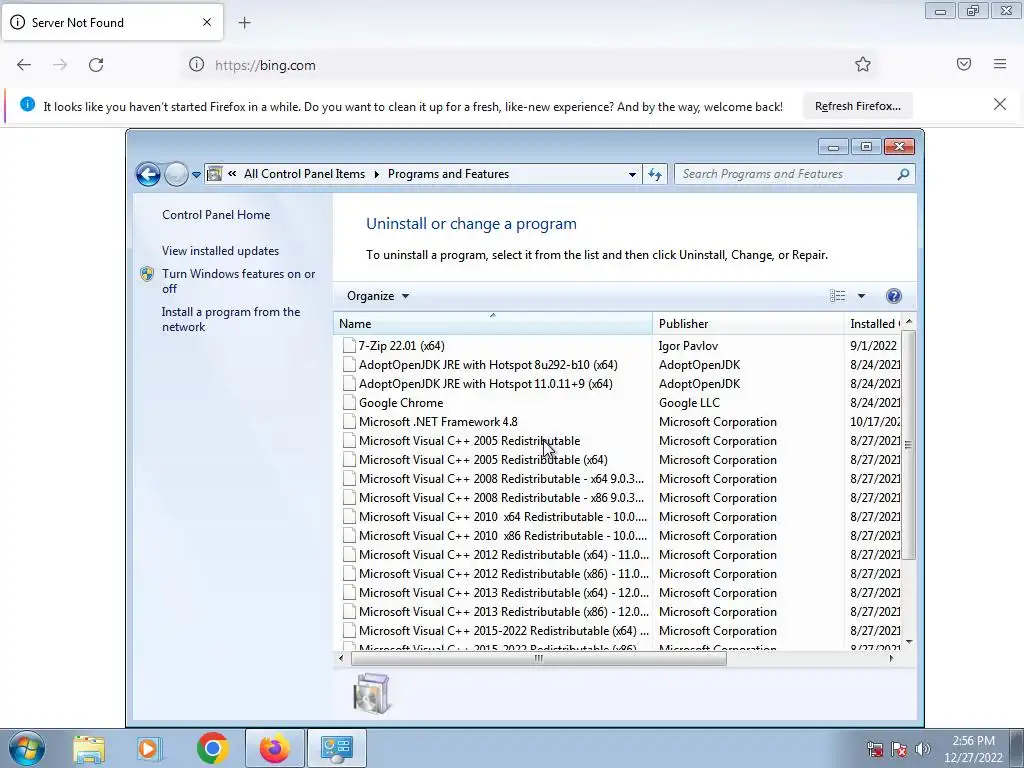Sort list by Name column header
The height and width of the screenshot is (768, 1024).
click(x=492, y=323)
